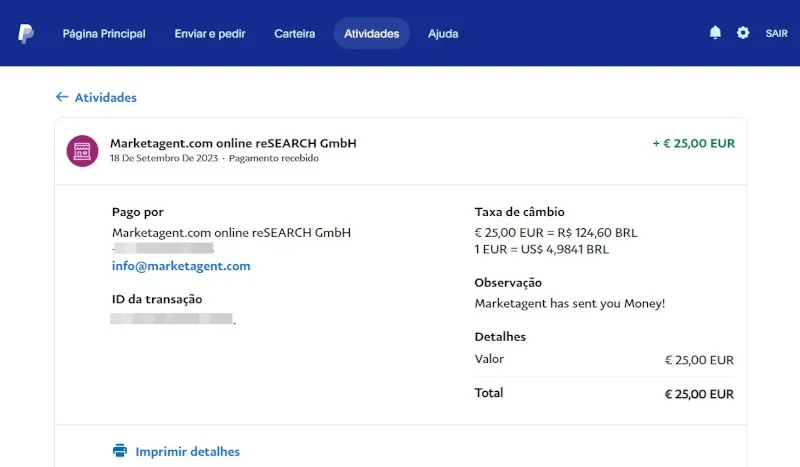
Task: Click the Pagamento recebido status text
Action: pos(273,158)
